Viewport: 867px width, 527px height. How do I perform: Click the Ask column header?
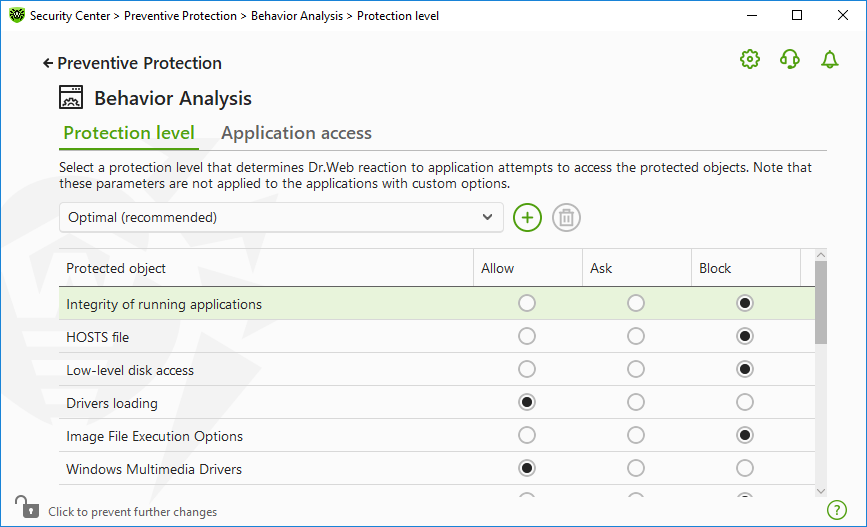click(x=636, y=268)
